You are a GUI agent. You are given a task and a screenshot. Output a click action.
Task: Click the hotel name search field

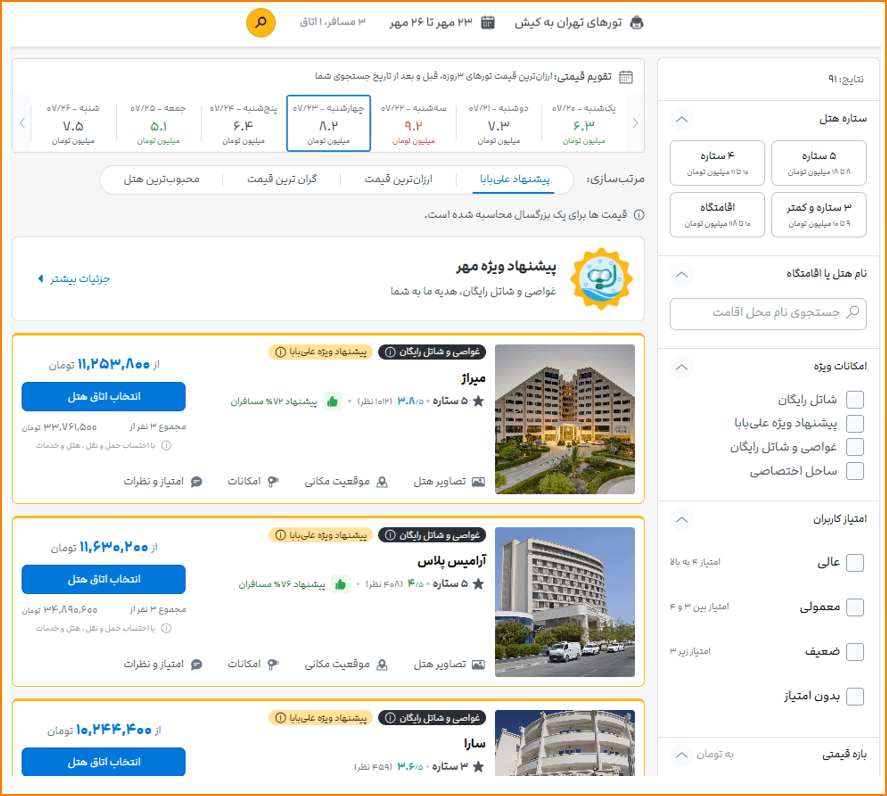tap(767, 313)
